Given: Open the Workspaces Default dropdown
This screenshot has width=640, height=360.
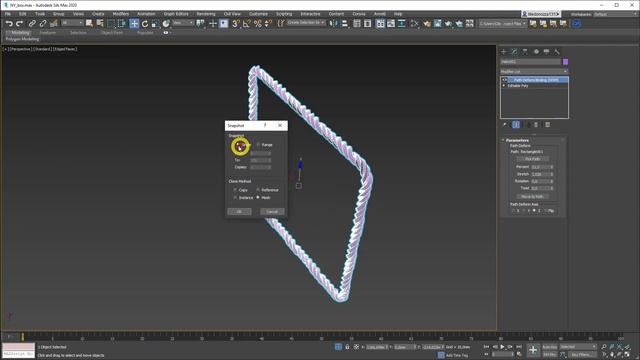Looking at the screenshot, I should coord(615,14).
